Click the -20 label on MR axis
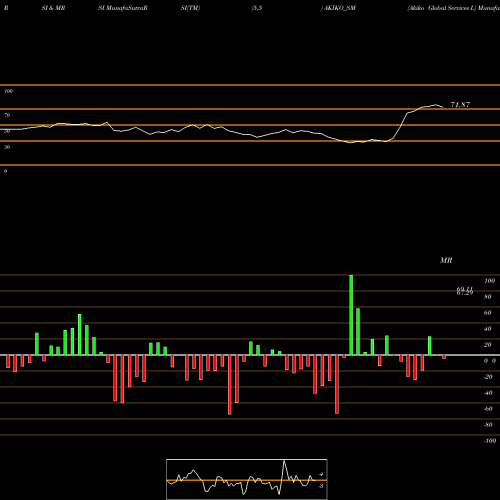The width and height of the screenshot is (500, 500). click(x=488, y=377)
